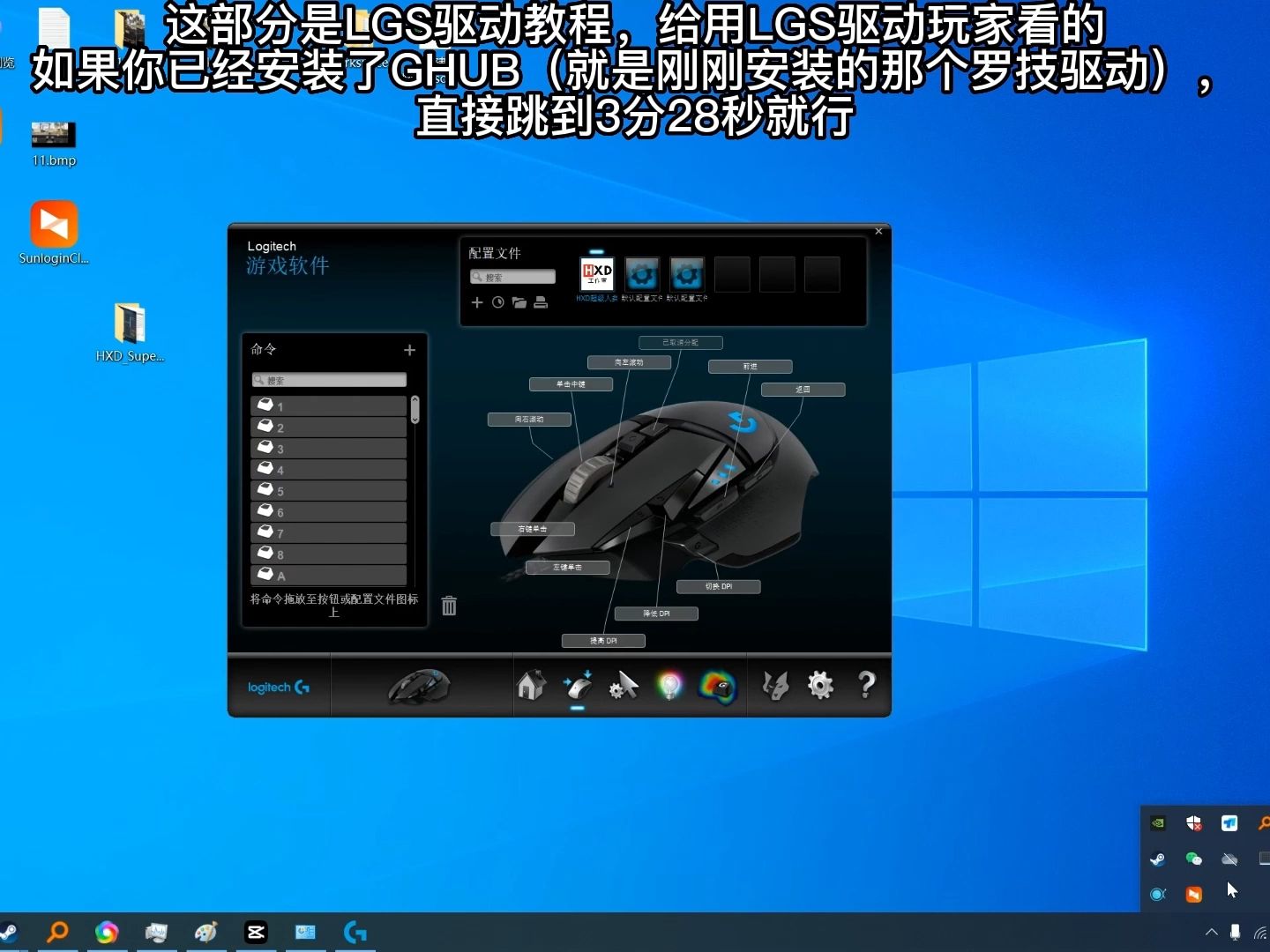Open the paint palette taskbar icon
This screenshot has height=952, width=1270.
pos(205,932)
